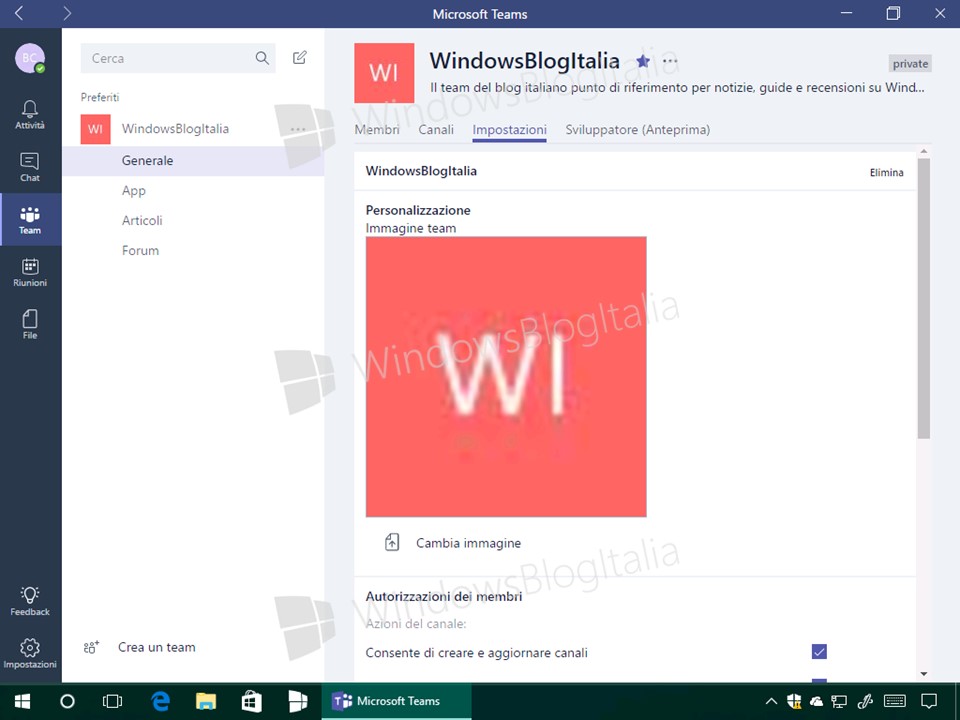Select the Impostazioni tab in team header

(x=509, y=130)
